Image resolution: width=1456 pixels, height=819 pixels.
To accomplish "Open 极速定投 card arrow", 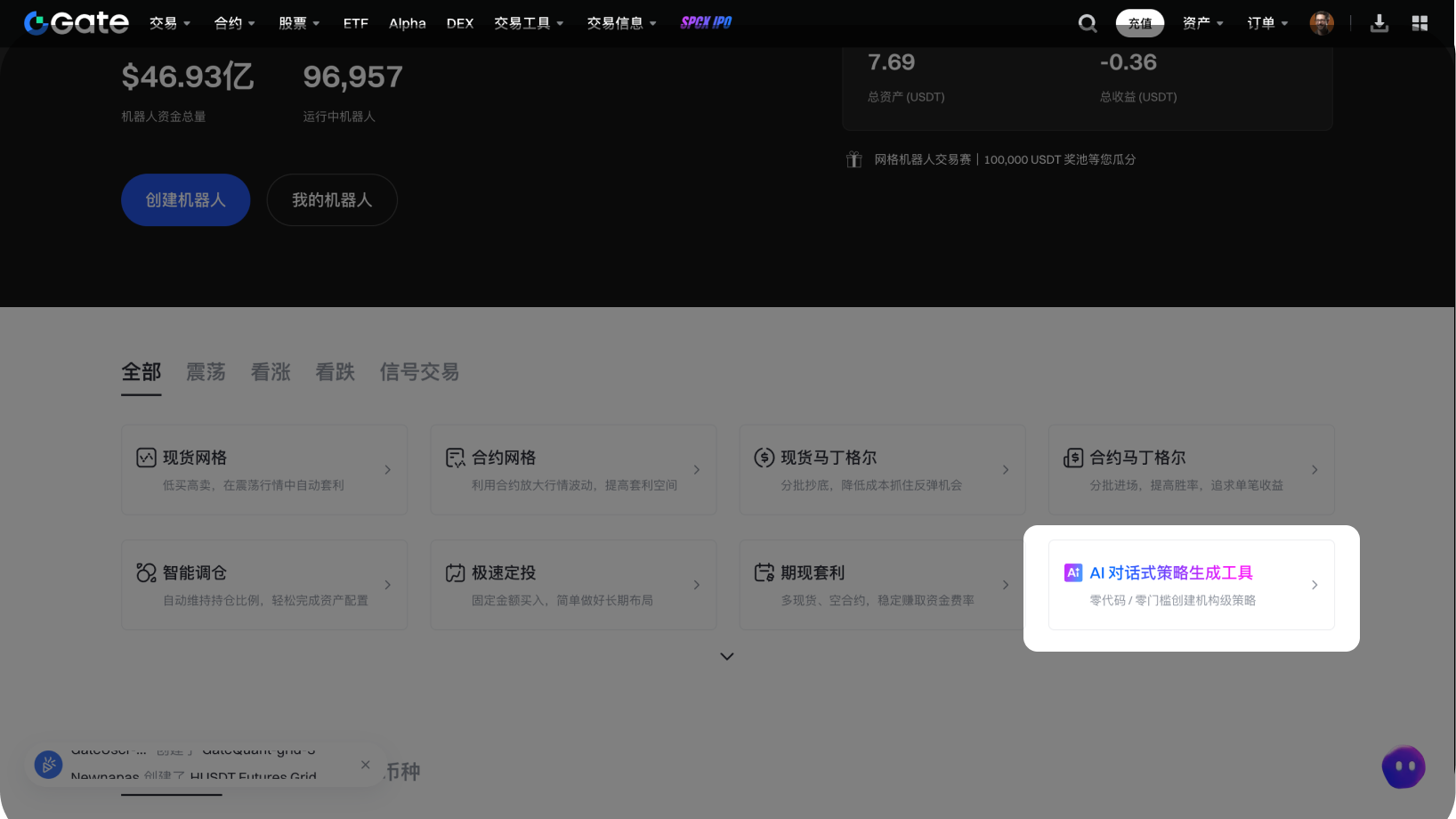I will point(696,585).
